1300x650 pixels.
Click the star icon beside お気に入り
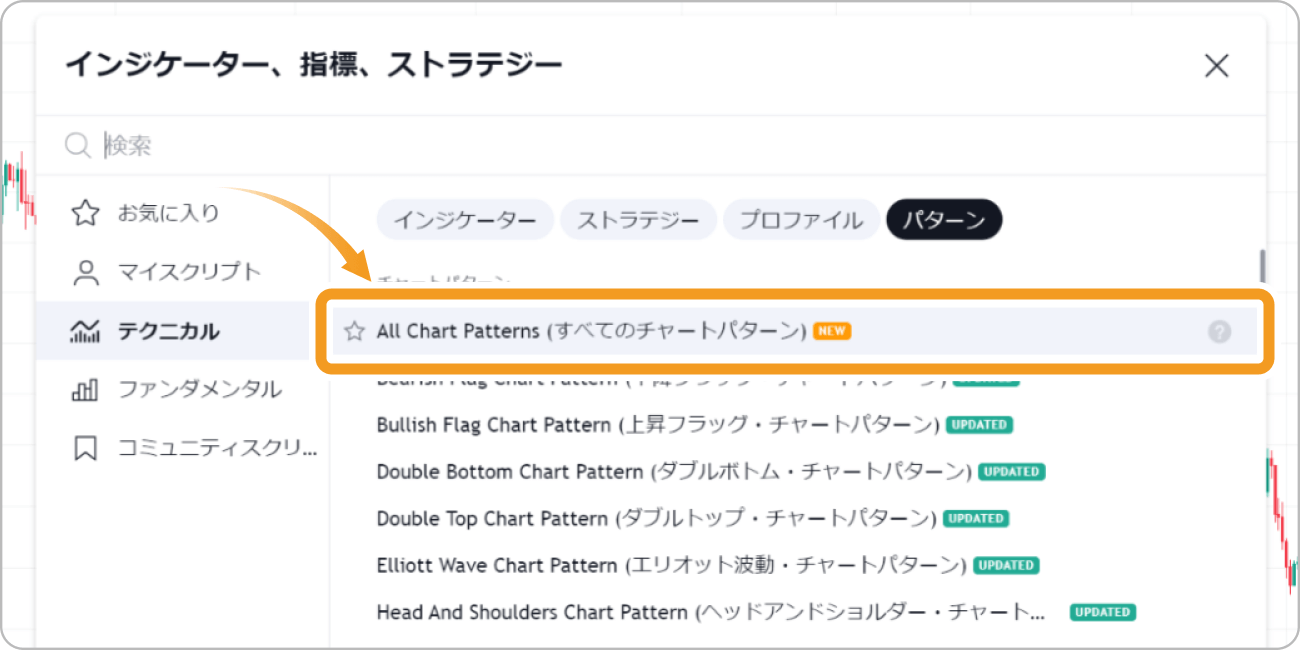pos(85,213)
